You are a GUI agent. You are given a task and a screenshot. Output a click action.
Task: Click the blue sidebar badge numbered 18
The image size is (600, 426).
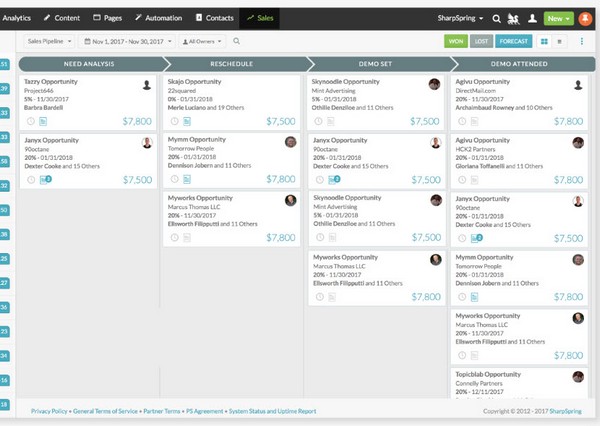pos(4,404)
